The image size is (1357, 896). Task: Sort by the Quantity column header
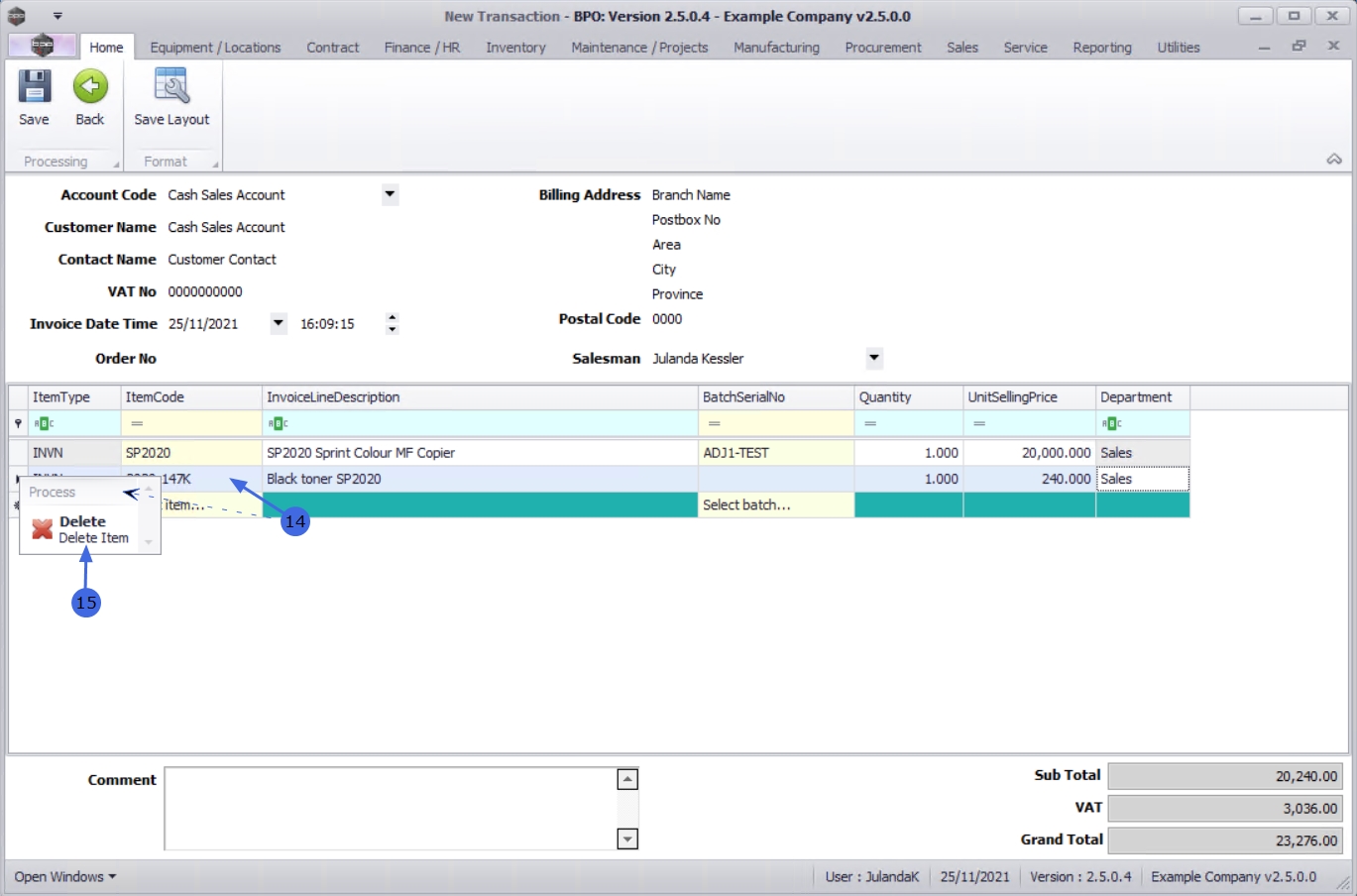pyautogui.click(x=909, y=397)
